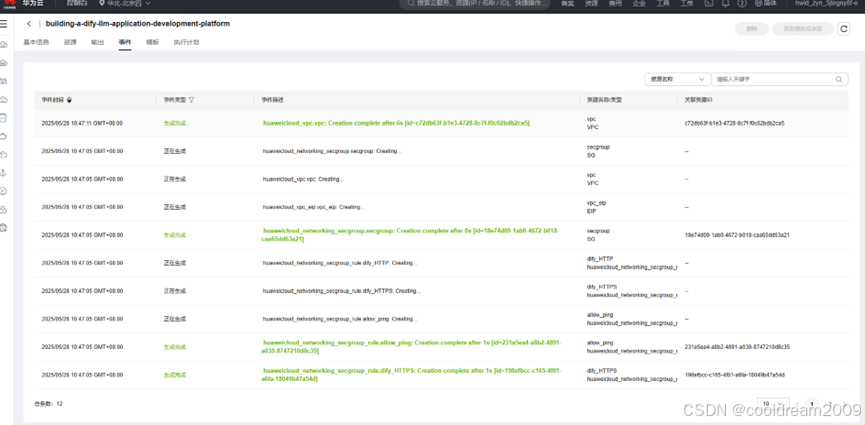Screen dimensions: 865x425
Task: Open the 资源名称 filter dropdown
Action: [x=677, y=79]
